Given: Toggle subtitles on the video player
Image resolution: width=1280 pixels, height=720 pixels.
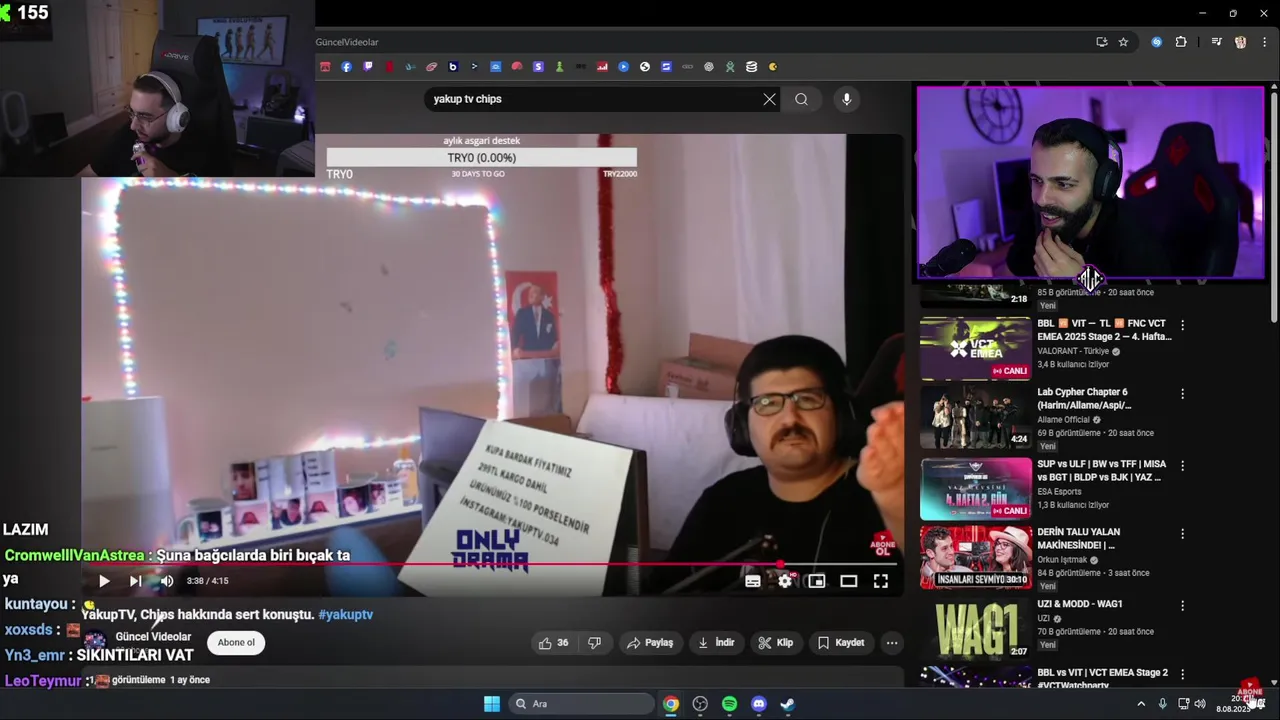Looking at the screenshot, I should point(753,581).
